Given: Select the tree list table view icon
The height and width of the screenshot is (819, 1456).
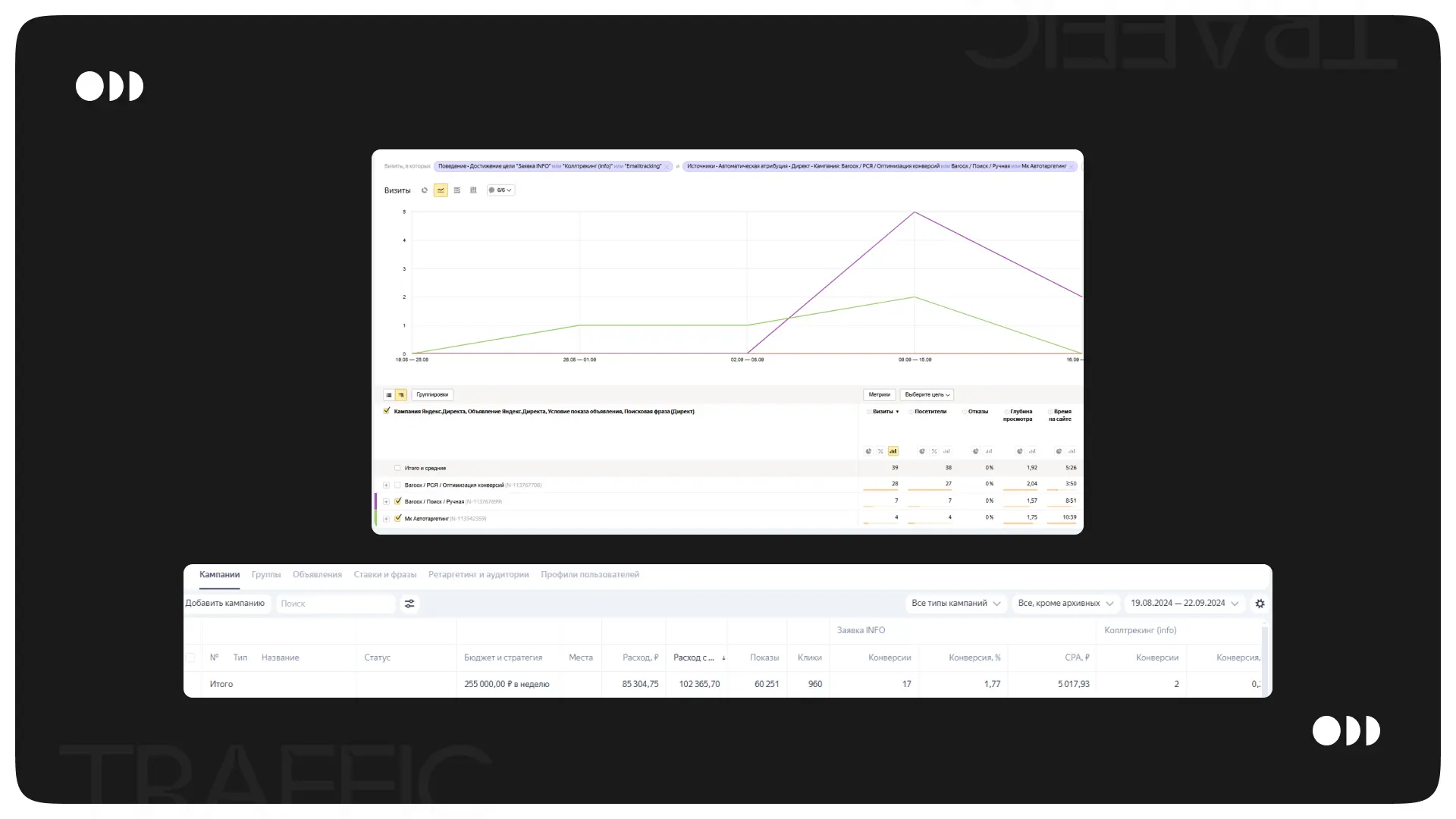Looking at the screenshot, I should pos(401,395).
